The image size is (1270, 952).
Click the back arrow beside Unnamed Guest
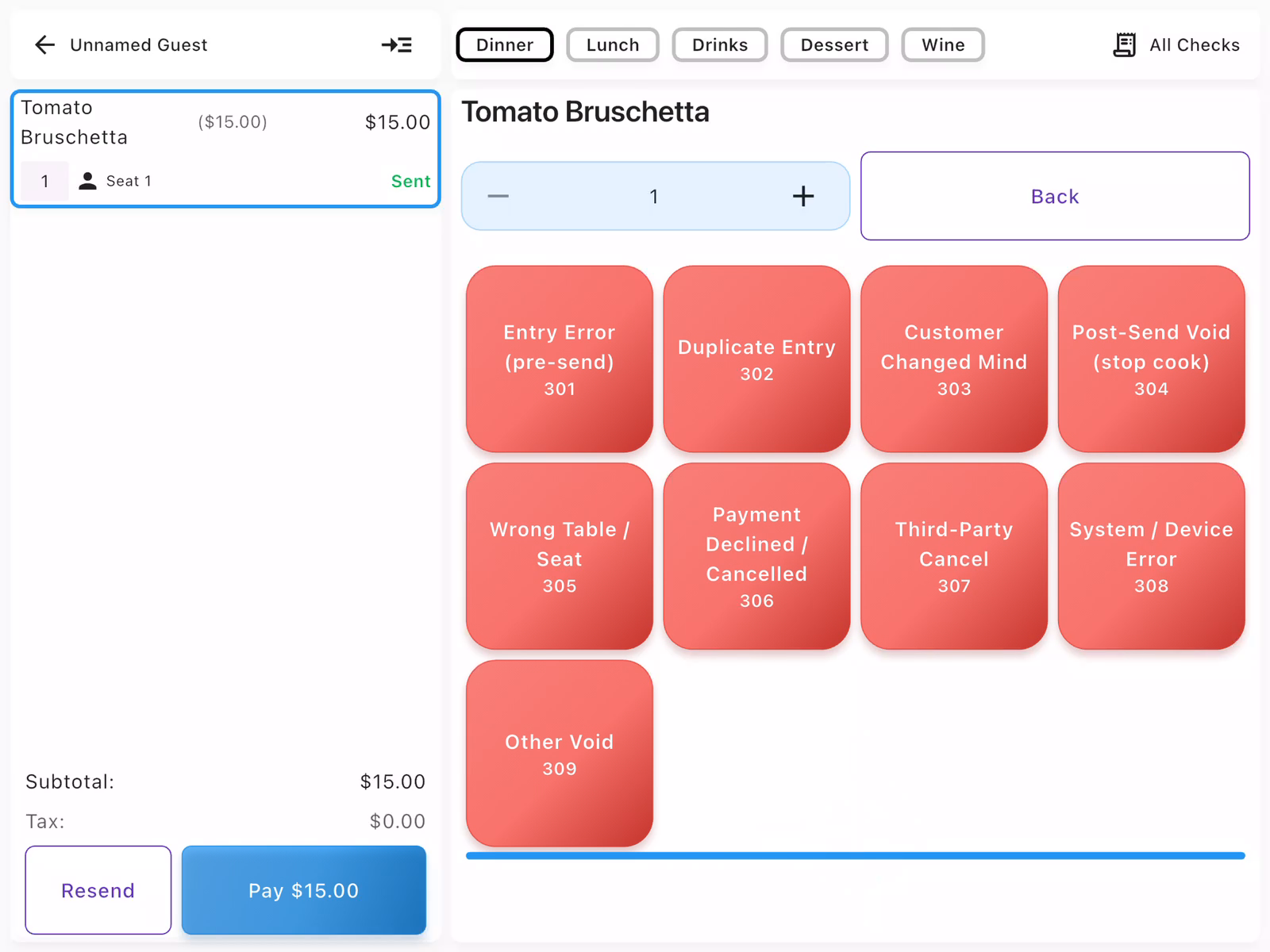point(45,45)
